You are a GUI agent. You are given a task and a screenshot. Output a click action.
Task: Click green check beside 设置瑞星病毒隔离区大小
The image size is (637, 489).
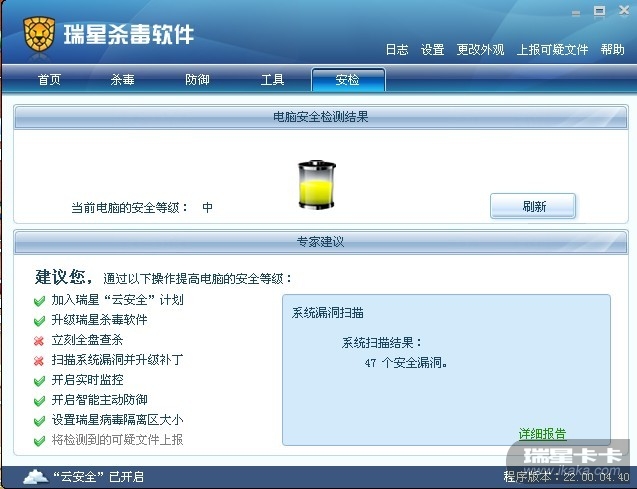coord(39,421)
